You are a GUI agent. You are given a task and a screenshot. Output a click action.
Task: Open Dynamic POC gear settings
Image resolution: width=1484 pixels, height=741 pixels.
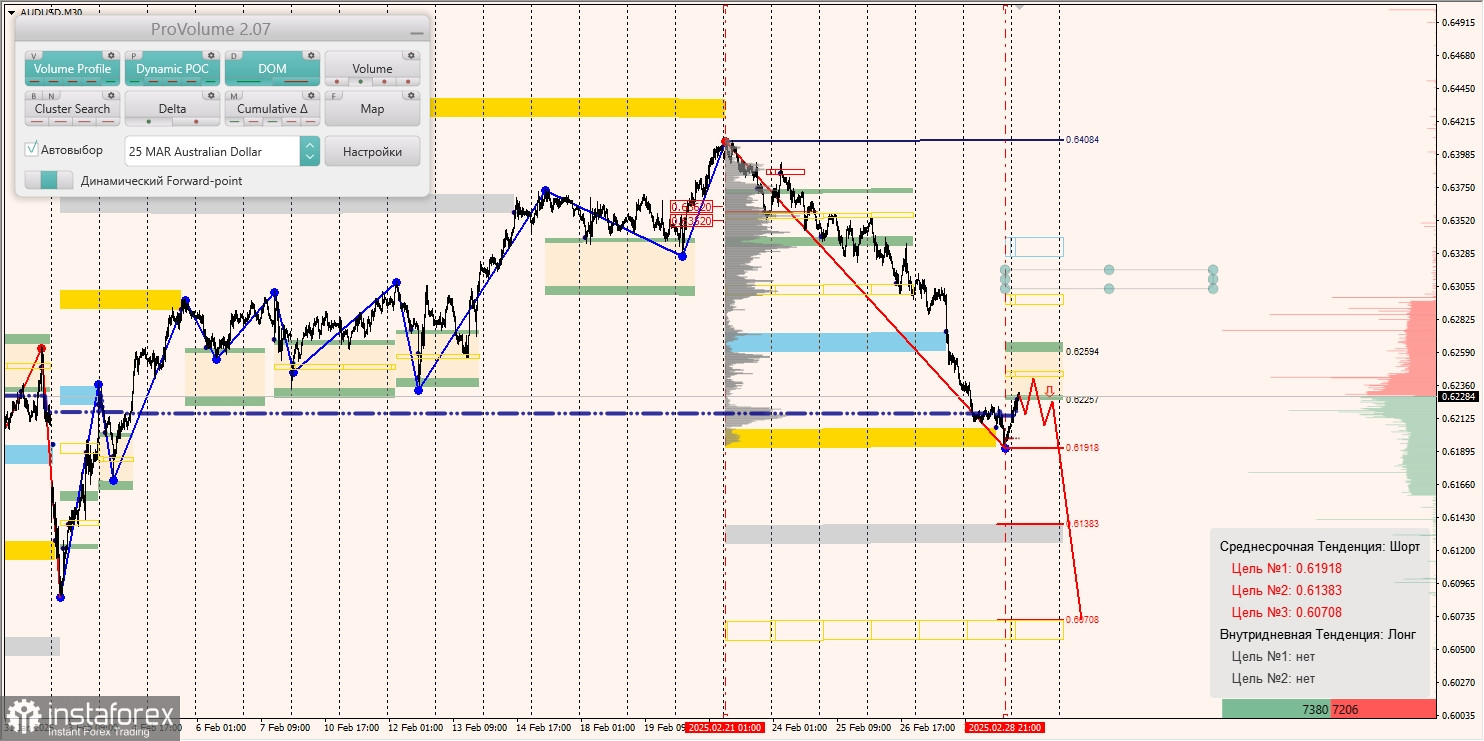click(x=211, y=55)
